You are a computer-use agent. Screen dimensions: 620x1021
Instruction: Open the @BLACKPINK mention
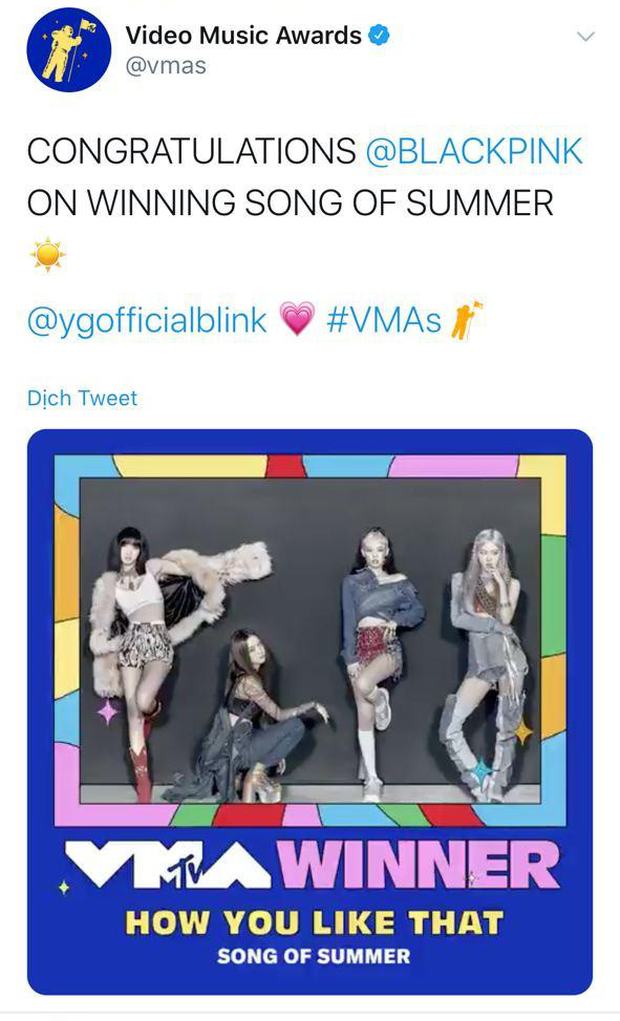(474, 152)
